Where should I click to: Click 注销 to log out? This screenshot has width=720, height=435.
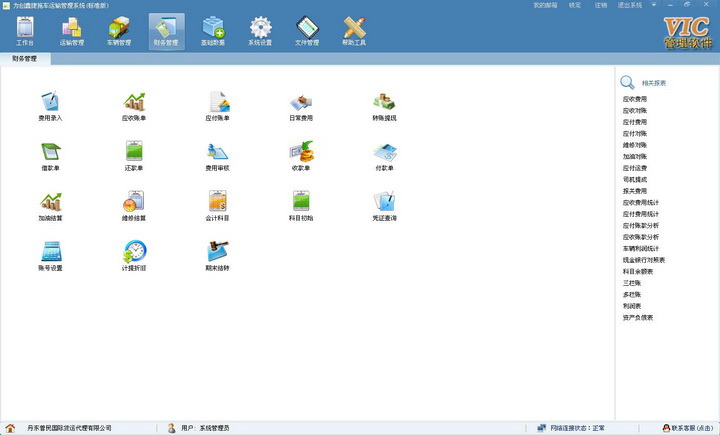pyautogui.click(x=601, y=5)
